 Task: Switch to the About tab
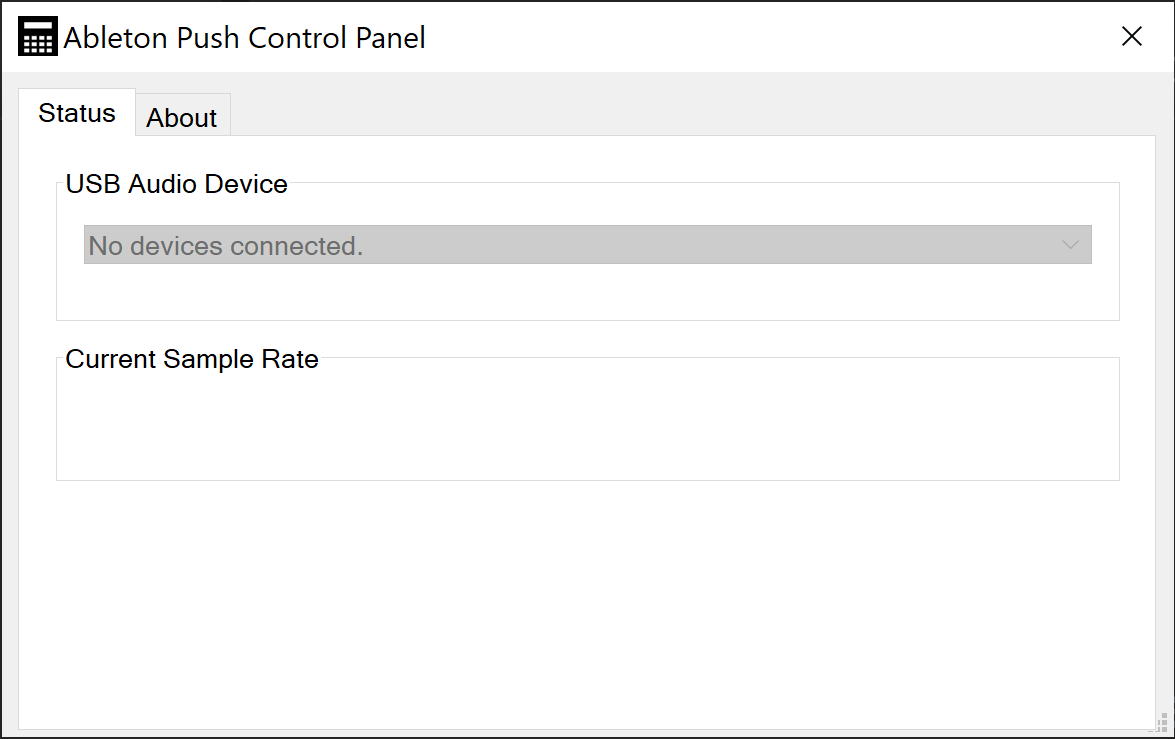182,117
